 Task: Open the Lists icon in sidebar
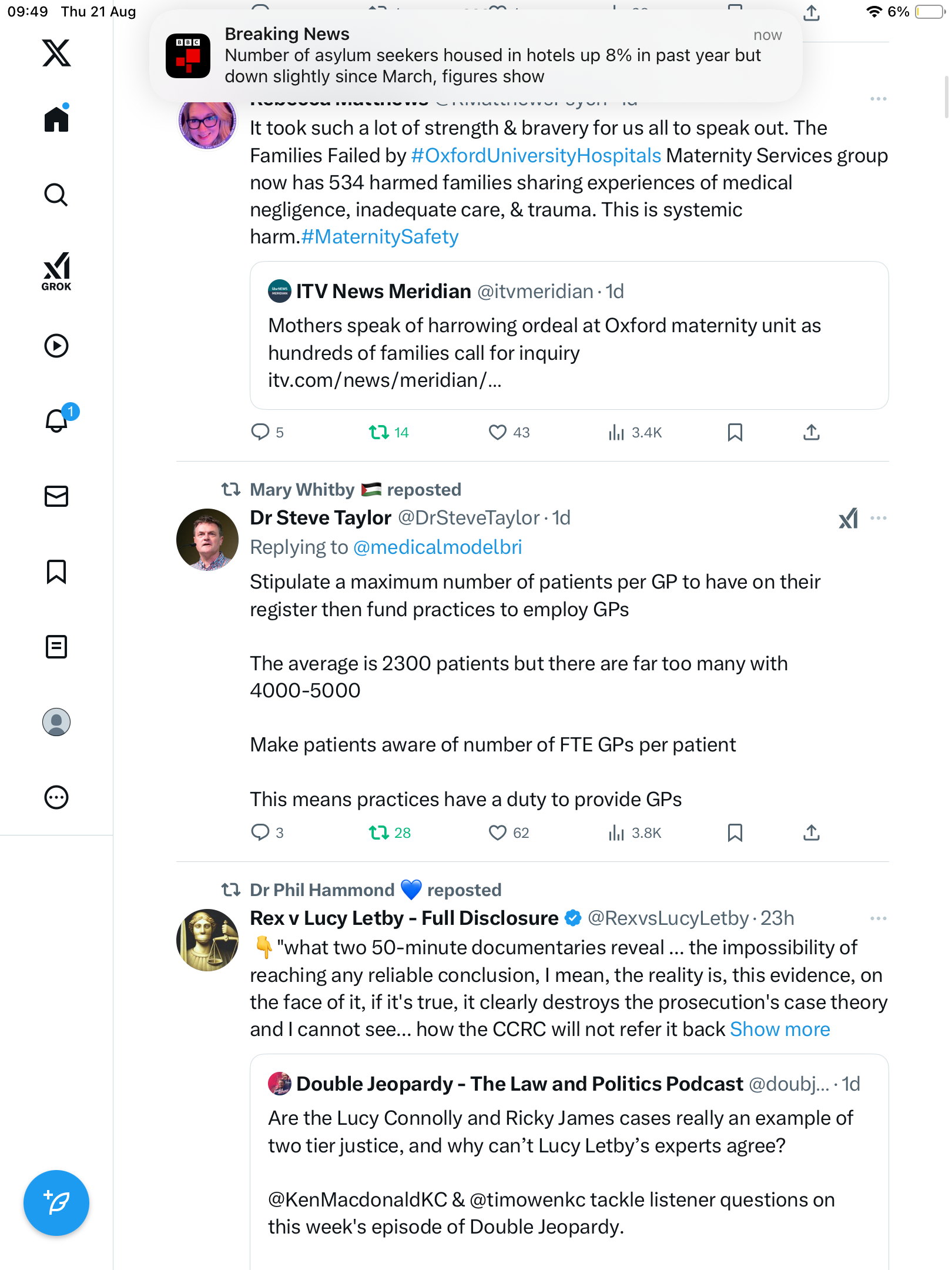(56, 647)
